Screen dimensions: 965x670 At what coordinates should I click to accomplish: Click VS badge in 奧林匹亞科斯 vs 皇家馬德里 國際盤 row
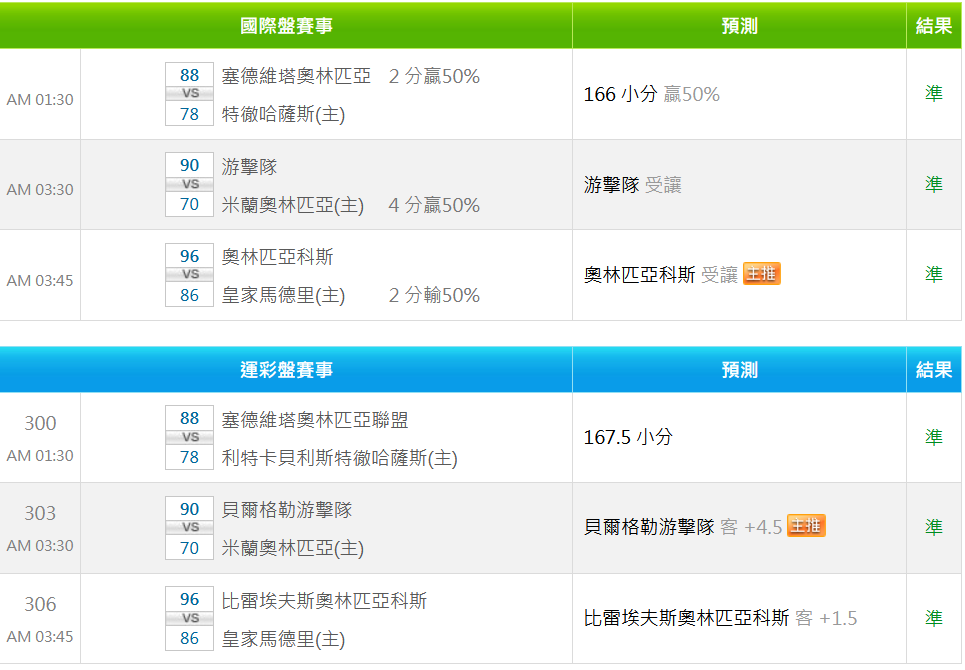[190, 274]
